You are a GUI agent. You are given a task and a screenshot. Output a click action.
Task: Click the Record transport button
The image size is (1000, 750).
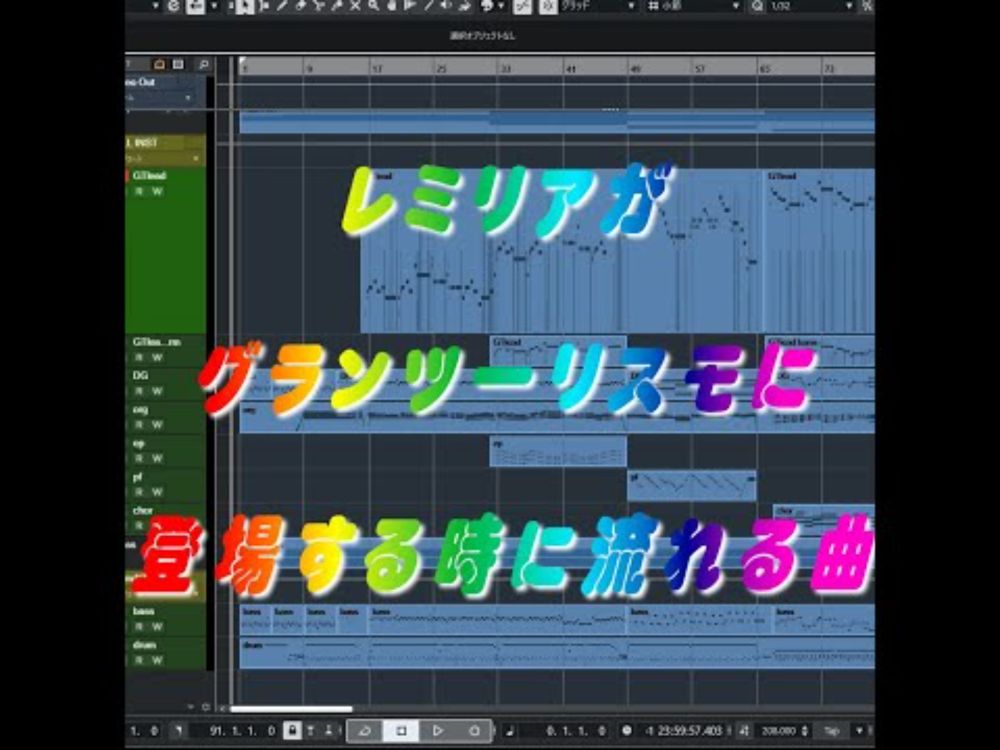pyautogui.click(x=474, y=731)
